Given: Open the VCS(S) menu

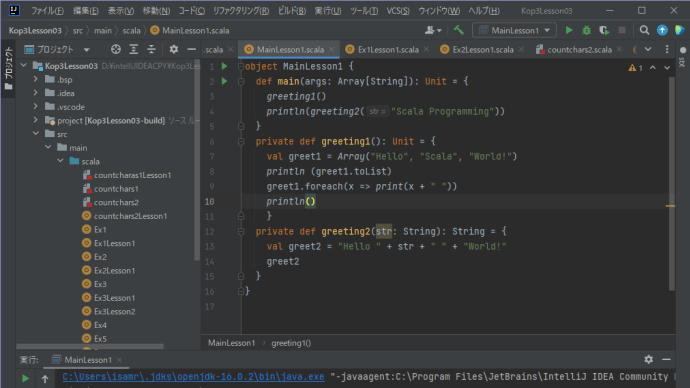Looking at the screenshot, I should point(398,11).
